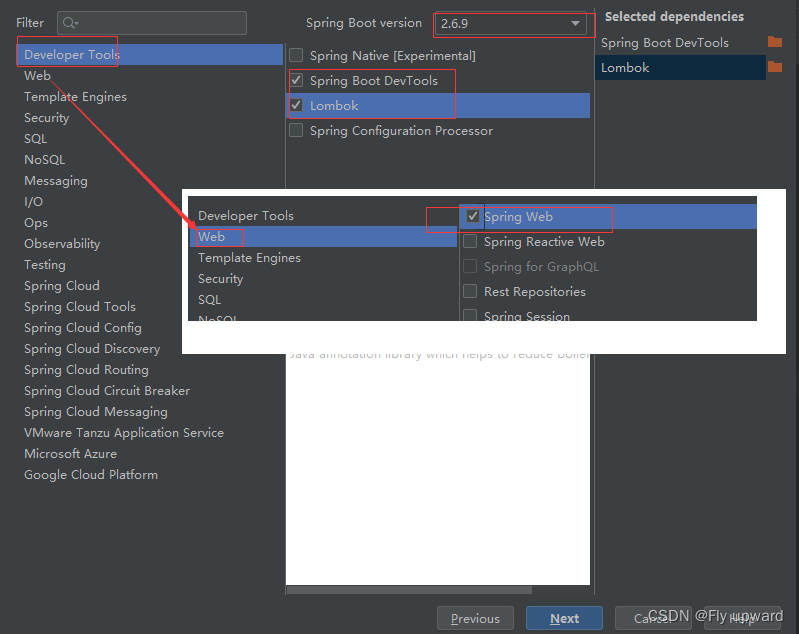
Task: Select Template Engines in the inset list
Action: pyautogui.click(x=249, y=258)
